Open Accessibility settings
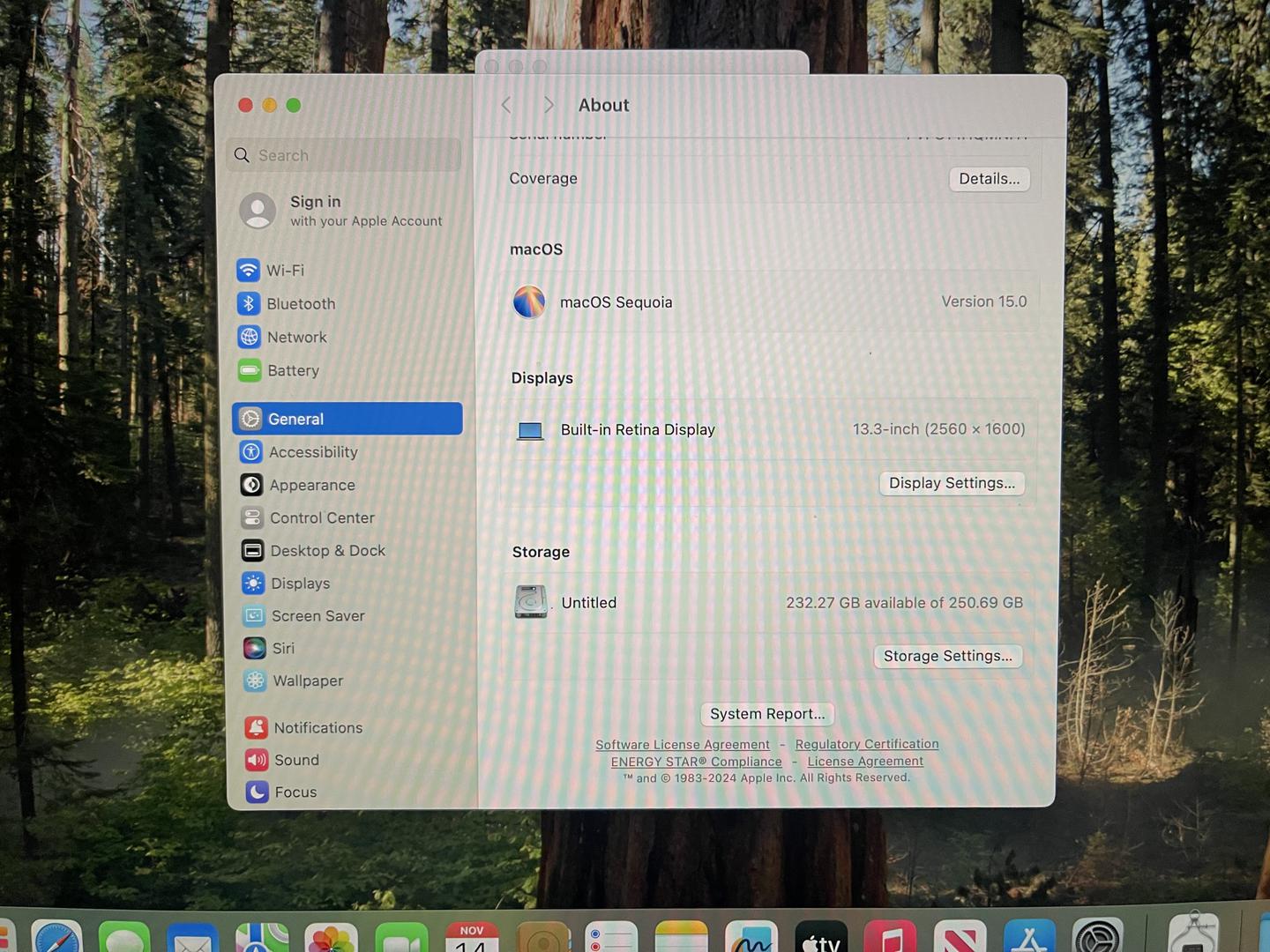 coord(298,452)
